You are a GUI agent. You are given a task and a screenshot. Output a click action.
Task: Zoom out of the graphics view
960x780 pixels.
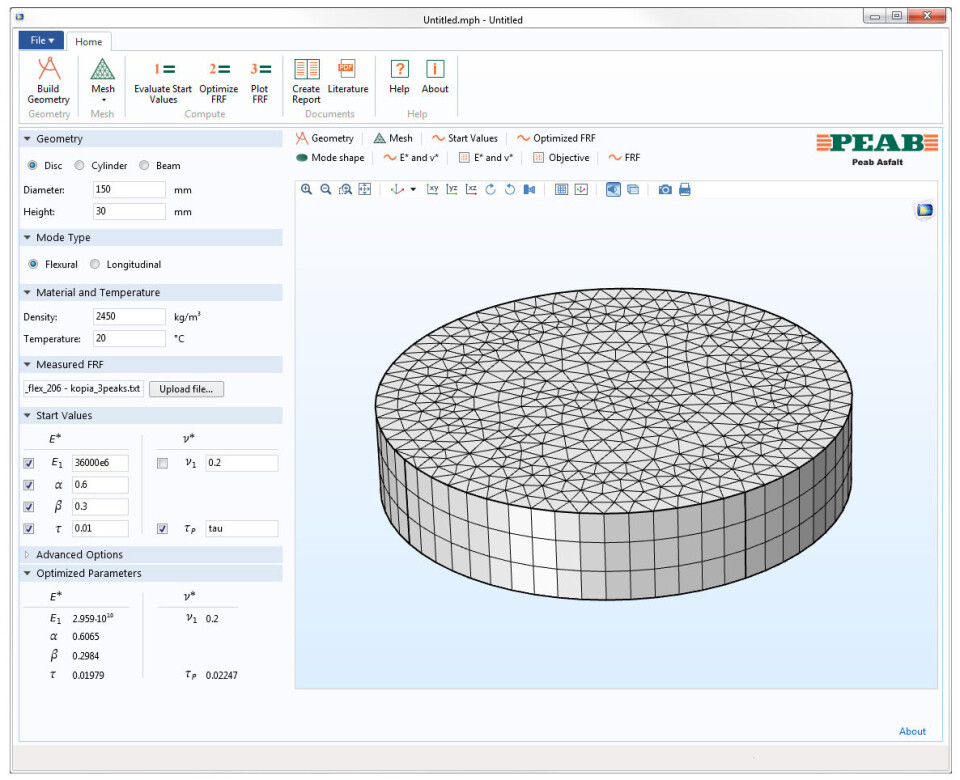[x=326, y=190]
